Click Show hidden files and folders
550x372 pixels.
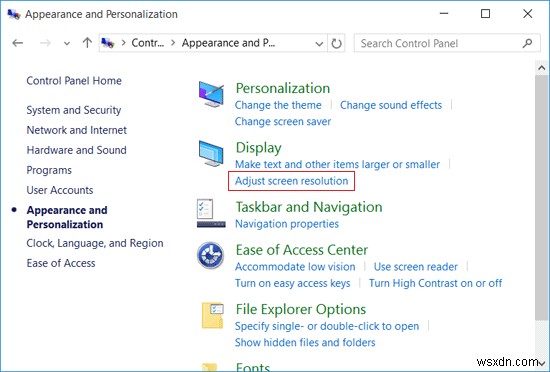305,343
